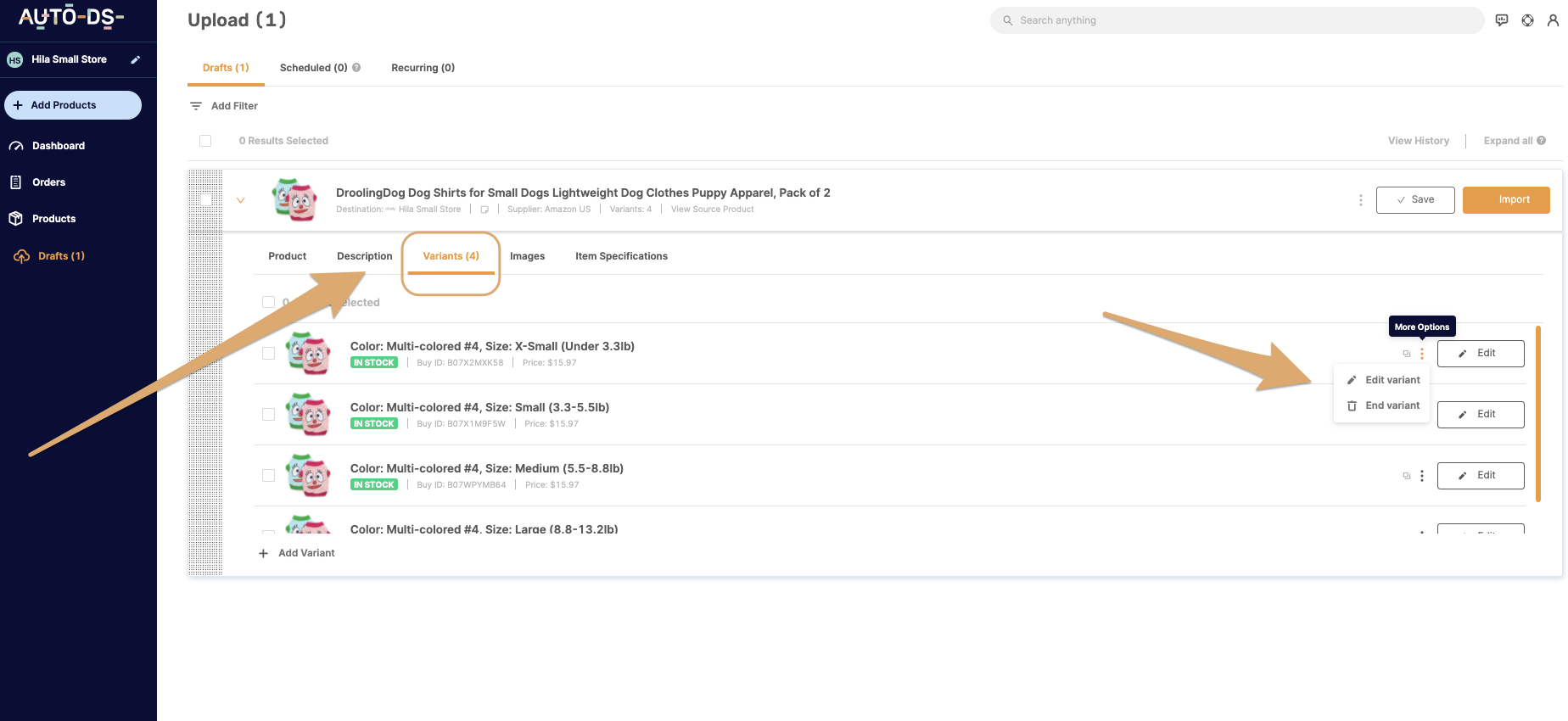
Task: Open View History link
Action: [x=1419, y=141]
